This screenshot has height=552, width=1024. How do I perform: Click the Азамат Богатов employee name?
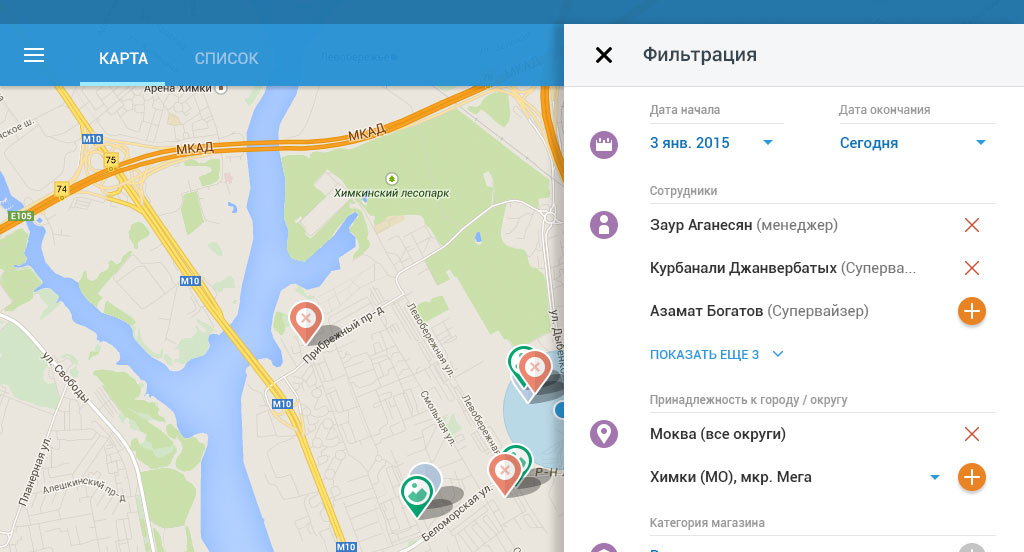tap(707, 311)
